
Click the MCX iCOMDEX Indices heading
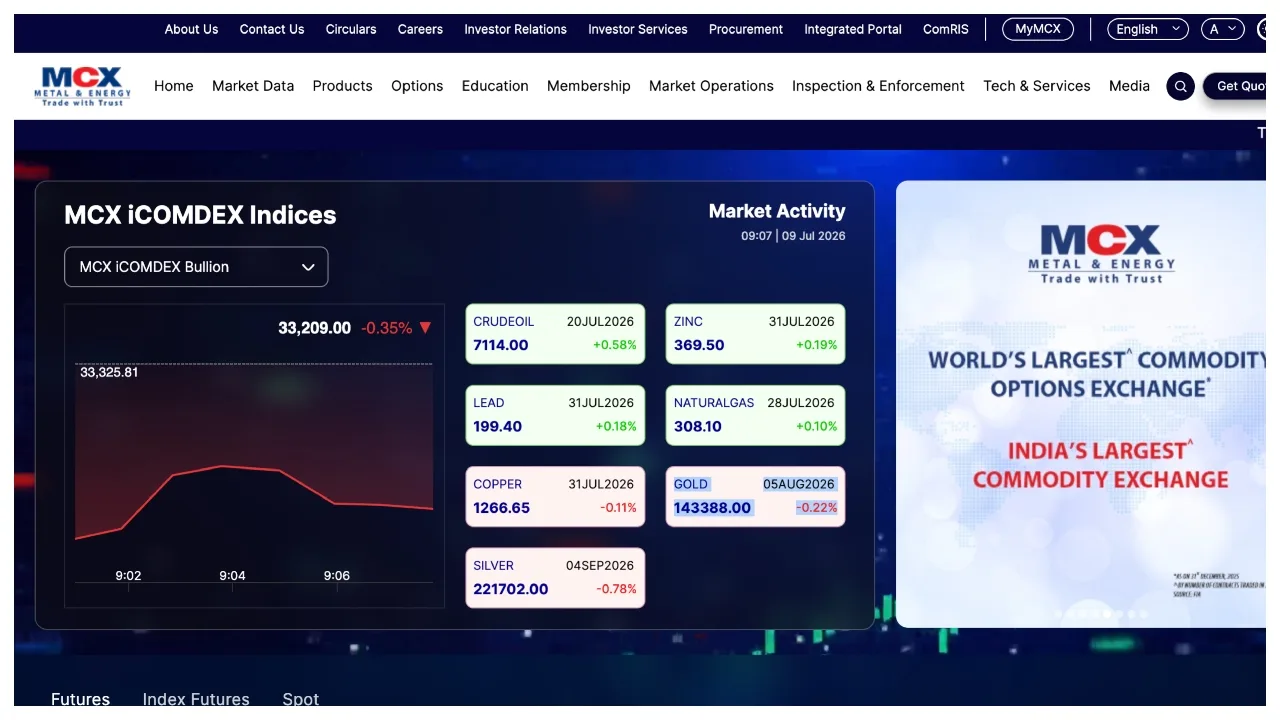point(200,215)
